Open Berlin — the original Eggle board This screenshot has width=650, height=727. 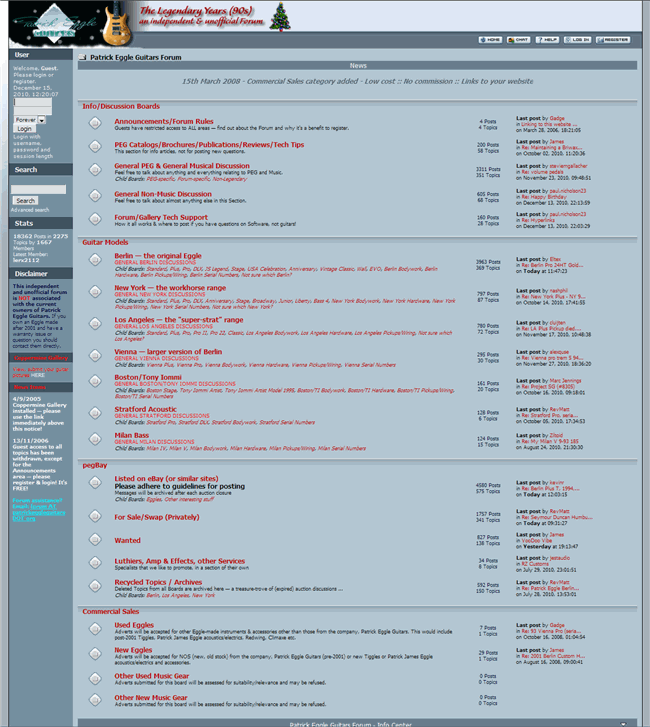click(158, 256)
